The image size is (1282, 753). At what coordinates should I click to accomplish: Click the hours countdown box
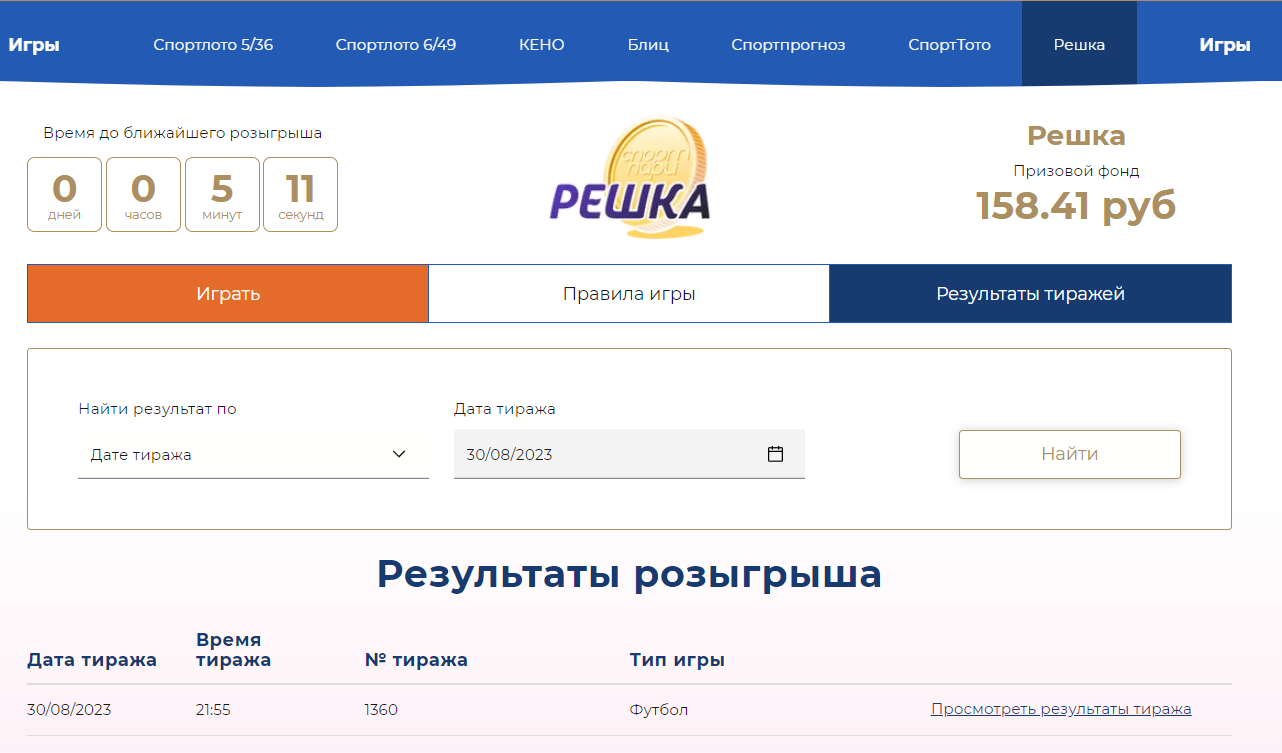(x=143, y=194)
